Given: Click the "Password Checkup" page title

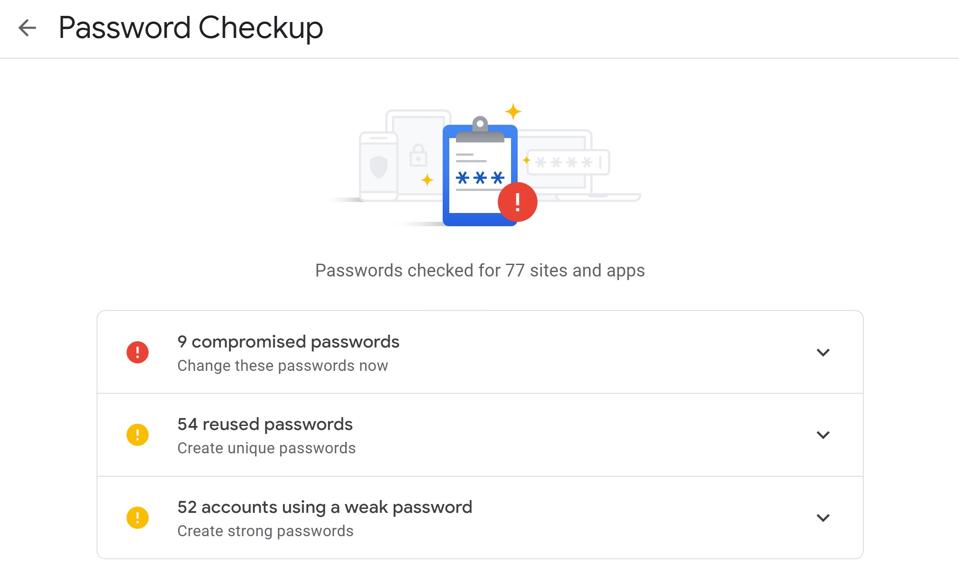Looking at the screenshot, I should 191,28.
